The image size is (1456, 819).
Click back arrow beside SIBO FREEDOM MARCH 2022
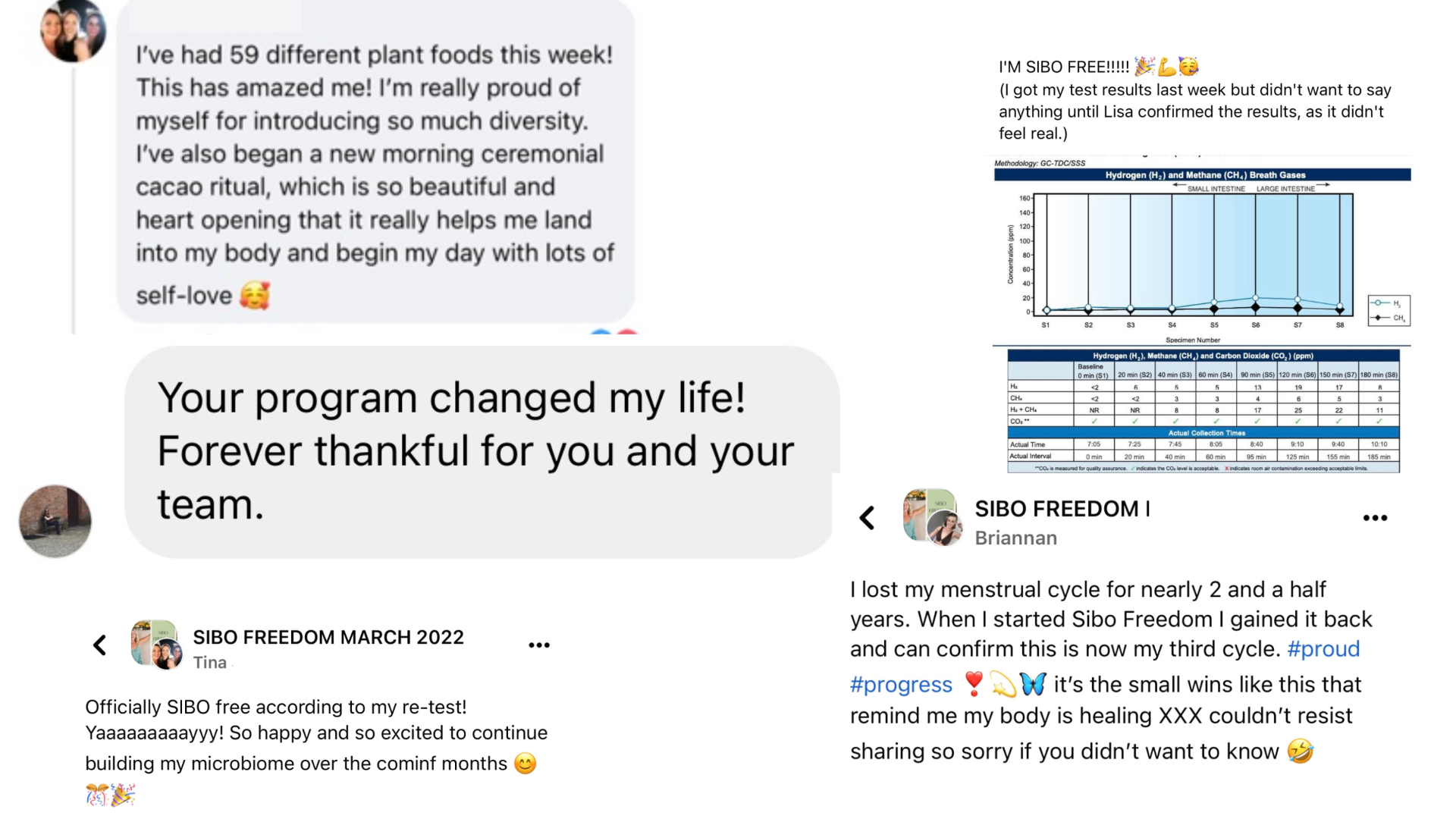point(99,645)
